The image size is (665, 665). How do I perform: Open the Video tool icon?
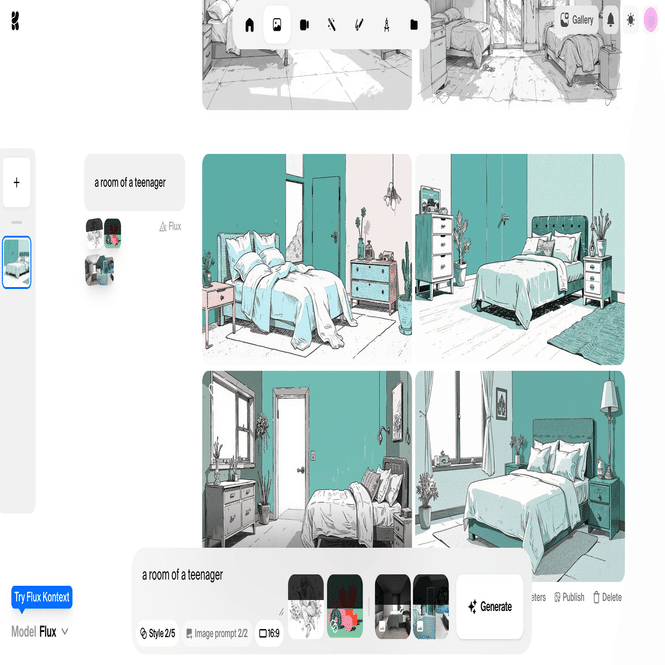(304, 25)
